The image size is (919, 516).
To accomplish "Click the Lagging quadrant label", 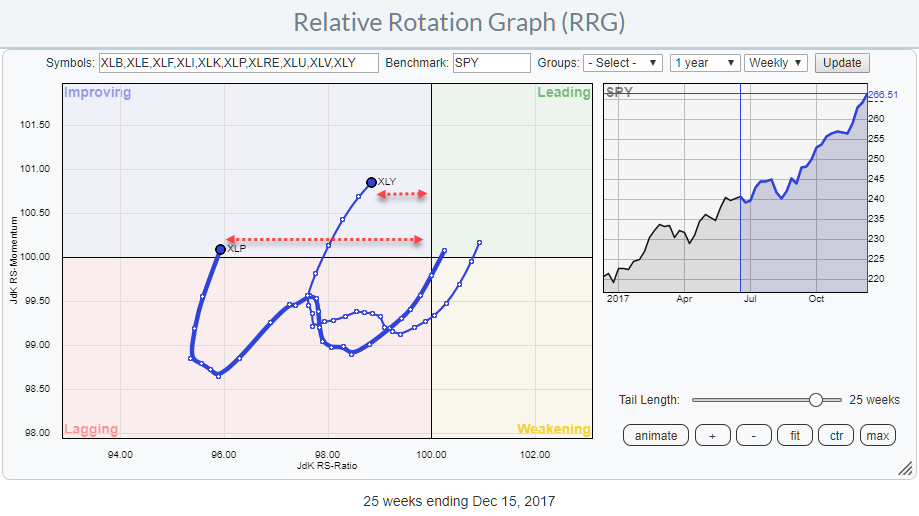I will (91, 429).
